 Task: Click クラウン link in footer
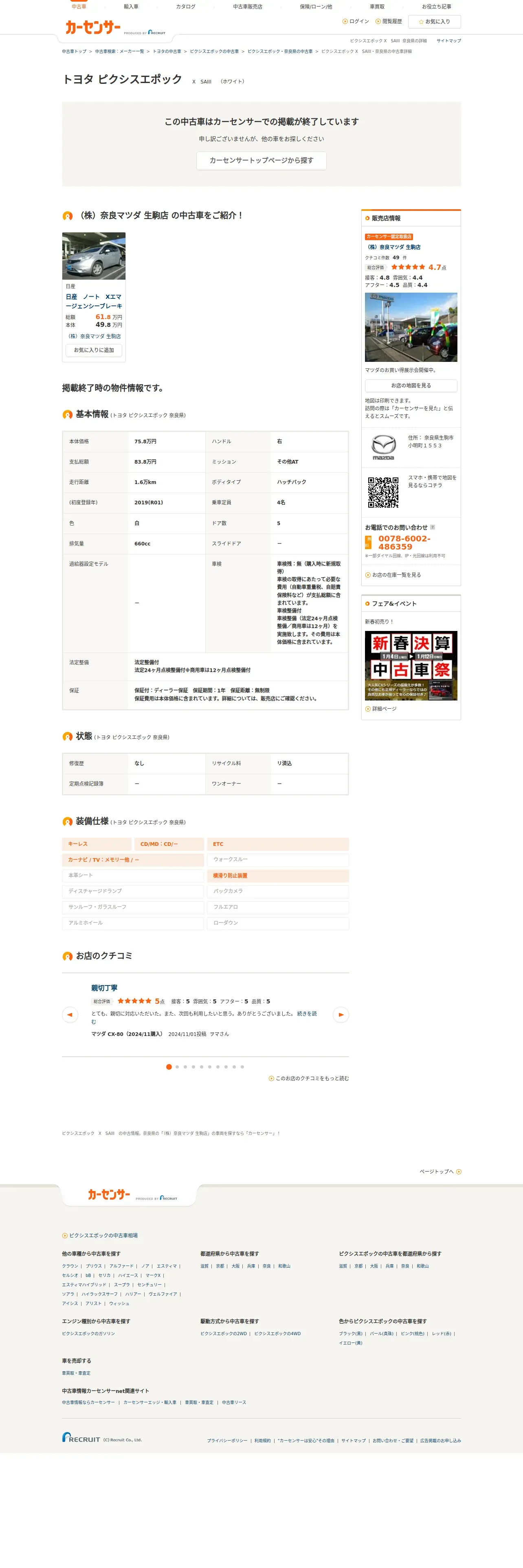(70, 1266)
